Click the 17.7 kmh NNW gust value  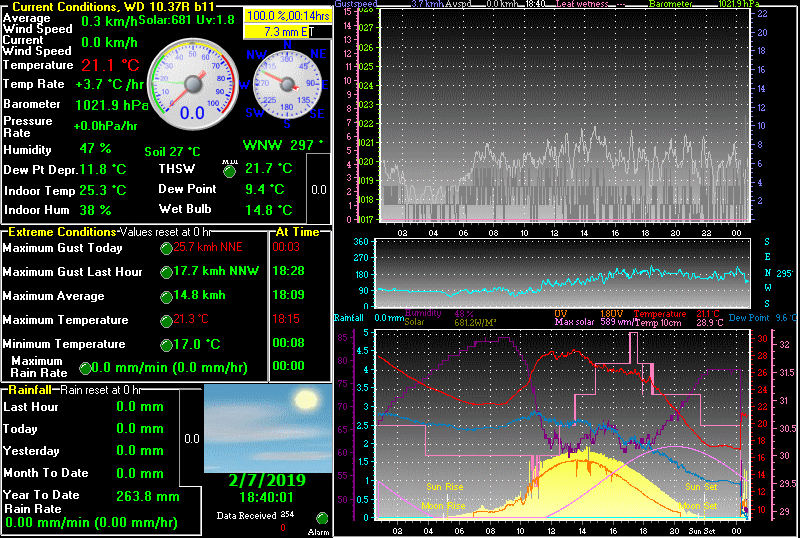point(216,271)
